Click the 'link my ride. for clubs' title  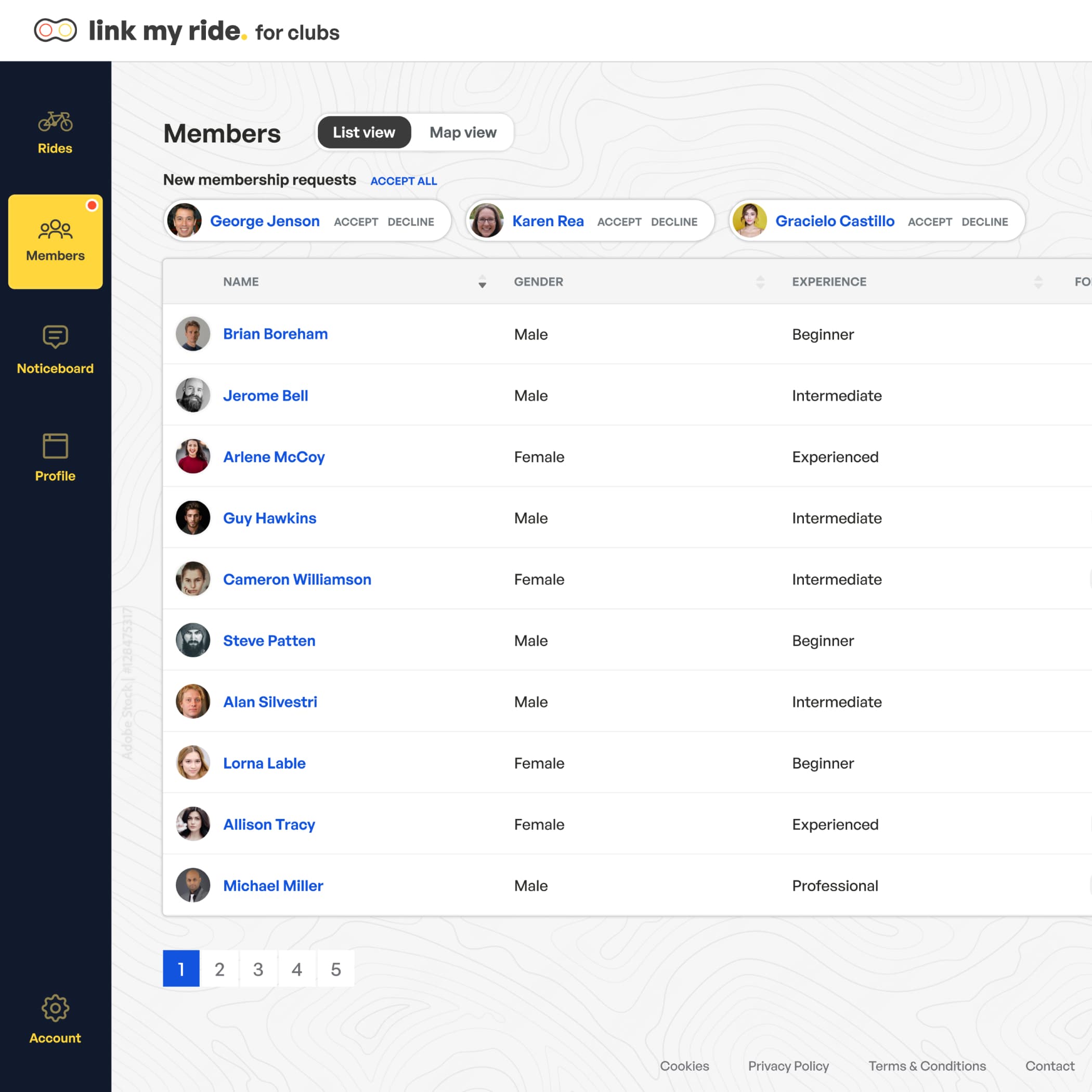[214, 31]
